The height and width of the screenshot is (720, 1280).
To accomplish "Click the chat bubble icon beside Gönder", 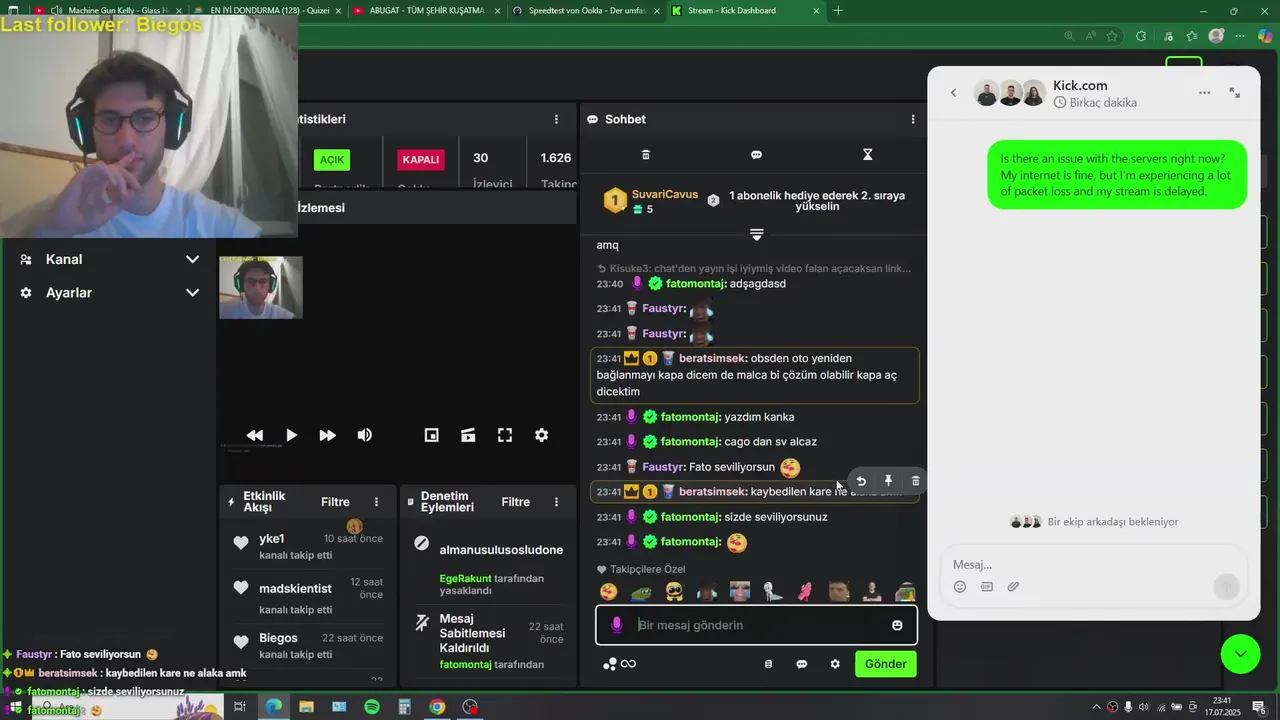I will point(801,664).
